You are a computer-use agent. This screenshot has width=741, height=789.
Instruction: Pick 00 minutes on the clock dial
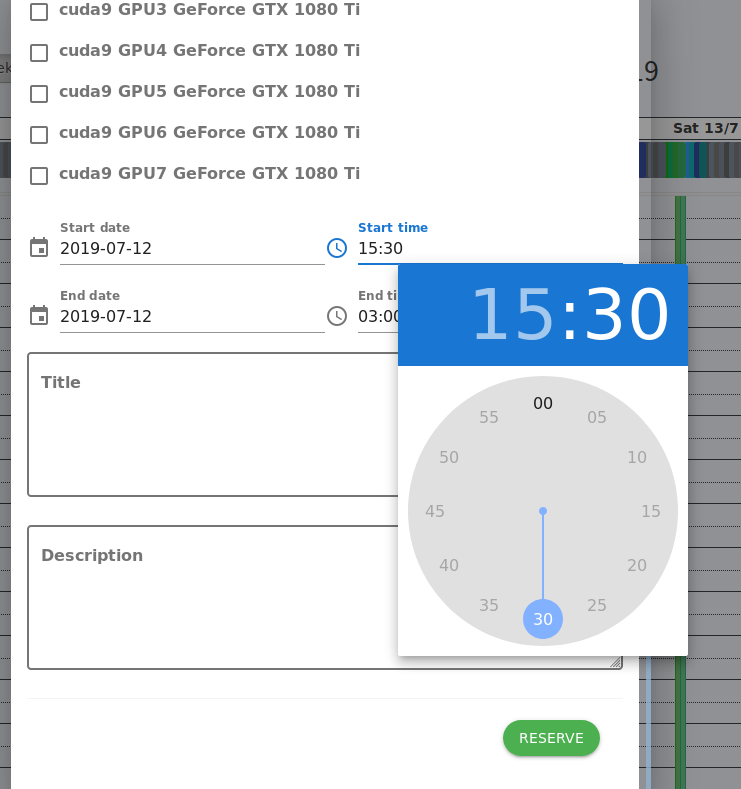(x=543, y=403)
